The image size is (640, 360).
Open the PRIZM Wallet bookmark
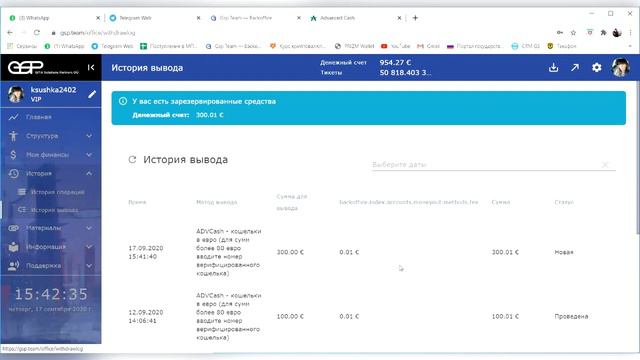pyautogui.click(x=354, y=46)
